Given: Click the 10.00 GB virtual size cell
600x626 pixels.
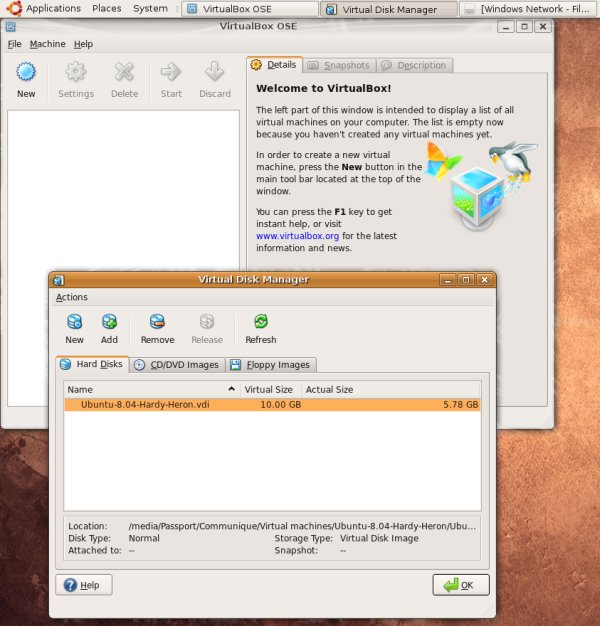Looking at the screenshot, I should coord(281,405).
